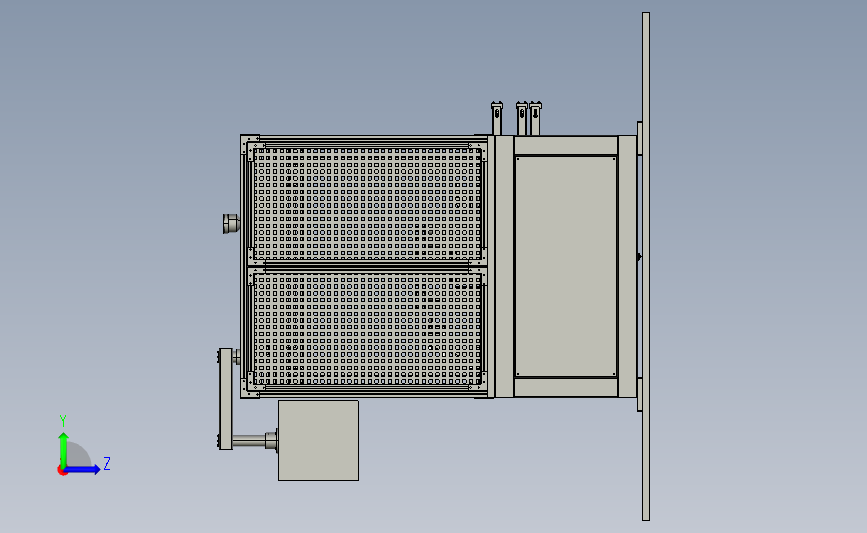Click the Y axis label text
This screenshot has width=867, height=533.
click(63, 421)
